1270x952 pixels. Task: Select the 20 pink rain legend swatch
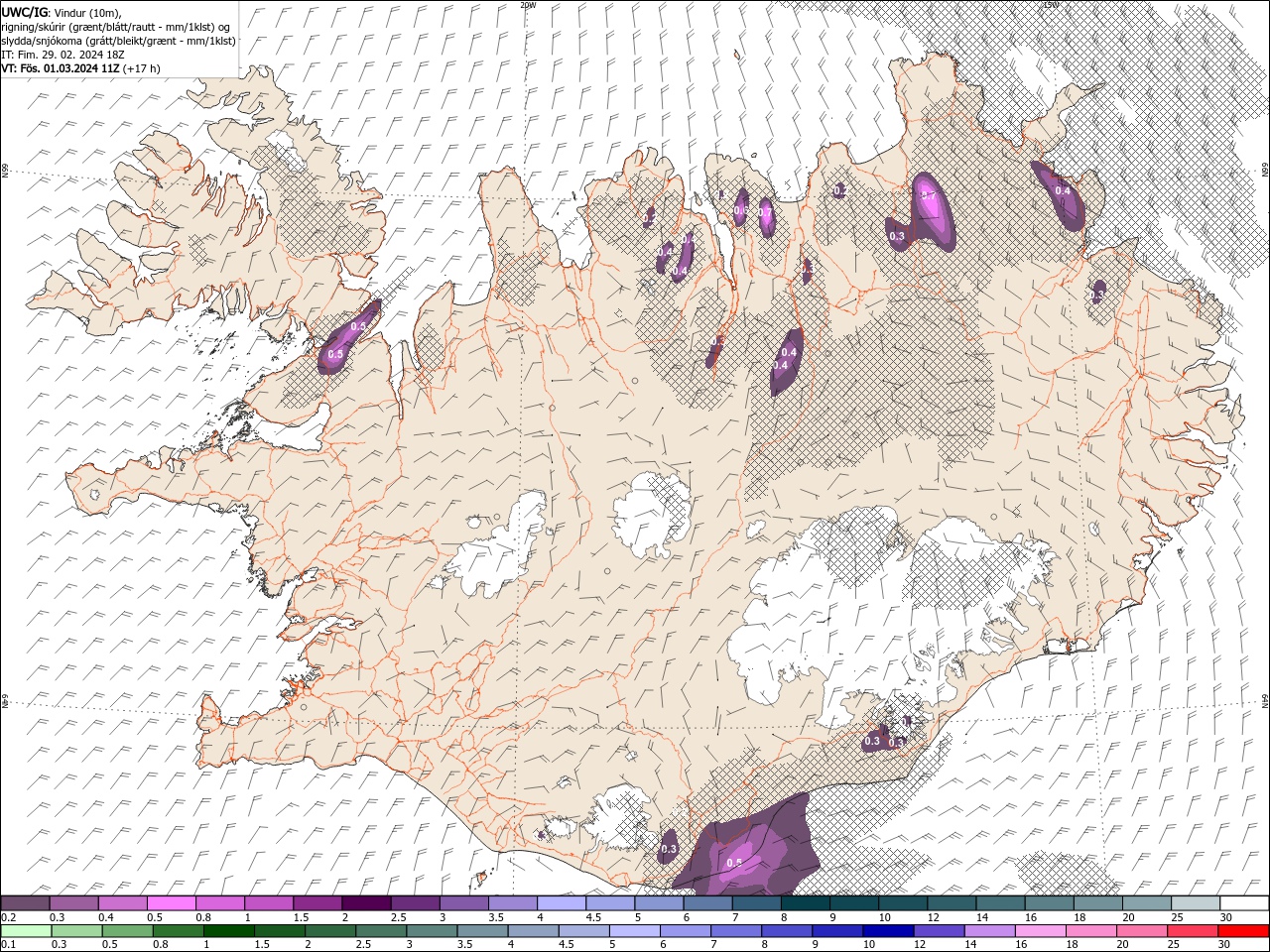point(1141,931)
